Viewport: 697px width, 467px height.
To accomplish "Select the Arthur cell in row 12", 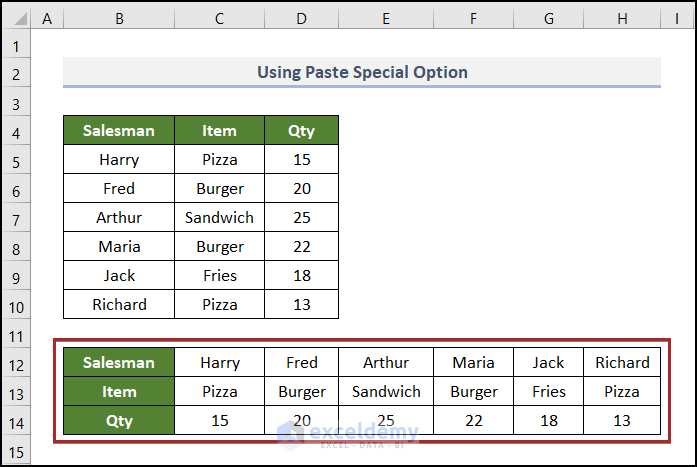I will [x=386, y=362].
